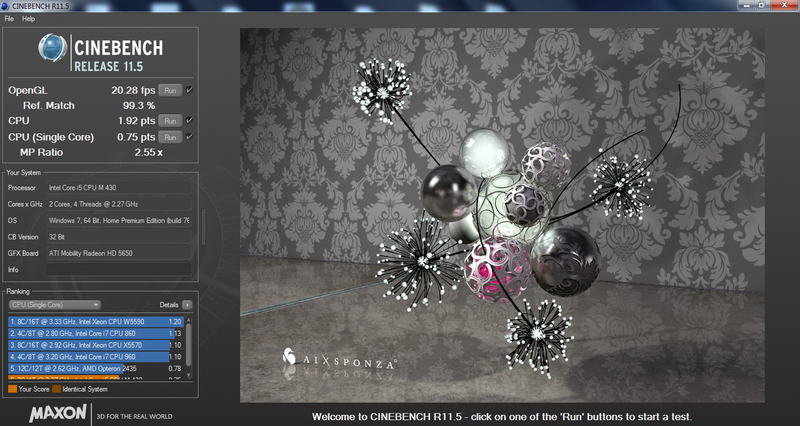Viewport: 800px width, 426px height.
Task: Click the Details label in Ranking
Action: click(169, 305)
